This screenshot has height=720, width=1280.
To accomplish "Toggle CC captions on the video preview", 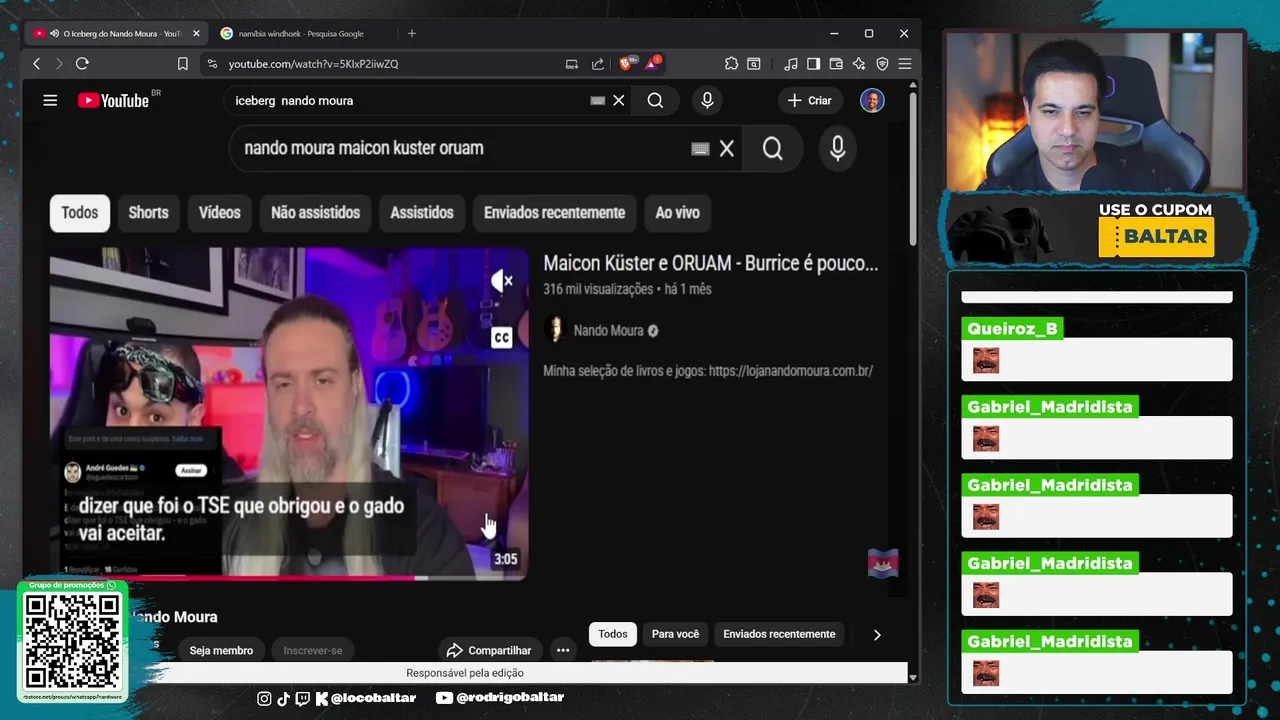I will coord(502,338).
